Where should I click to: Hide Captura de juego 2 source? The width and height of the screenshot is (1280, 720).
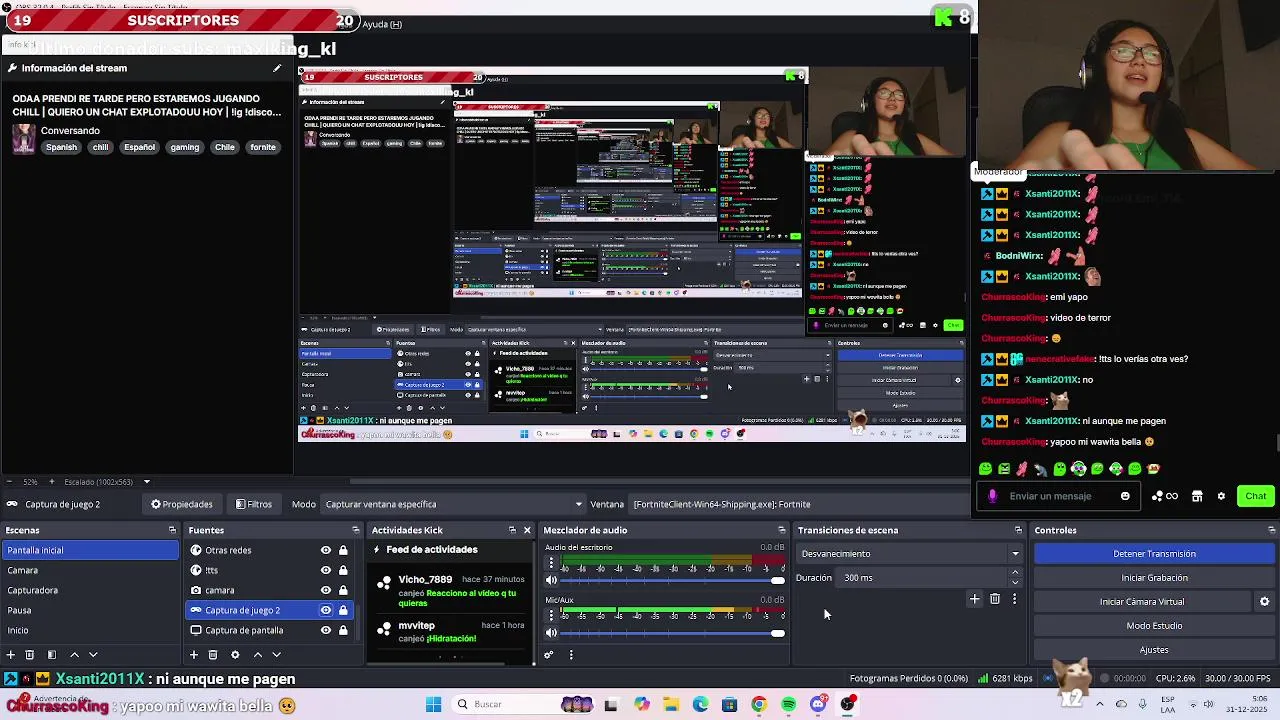pyautogui.click(x=325, y=610)
